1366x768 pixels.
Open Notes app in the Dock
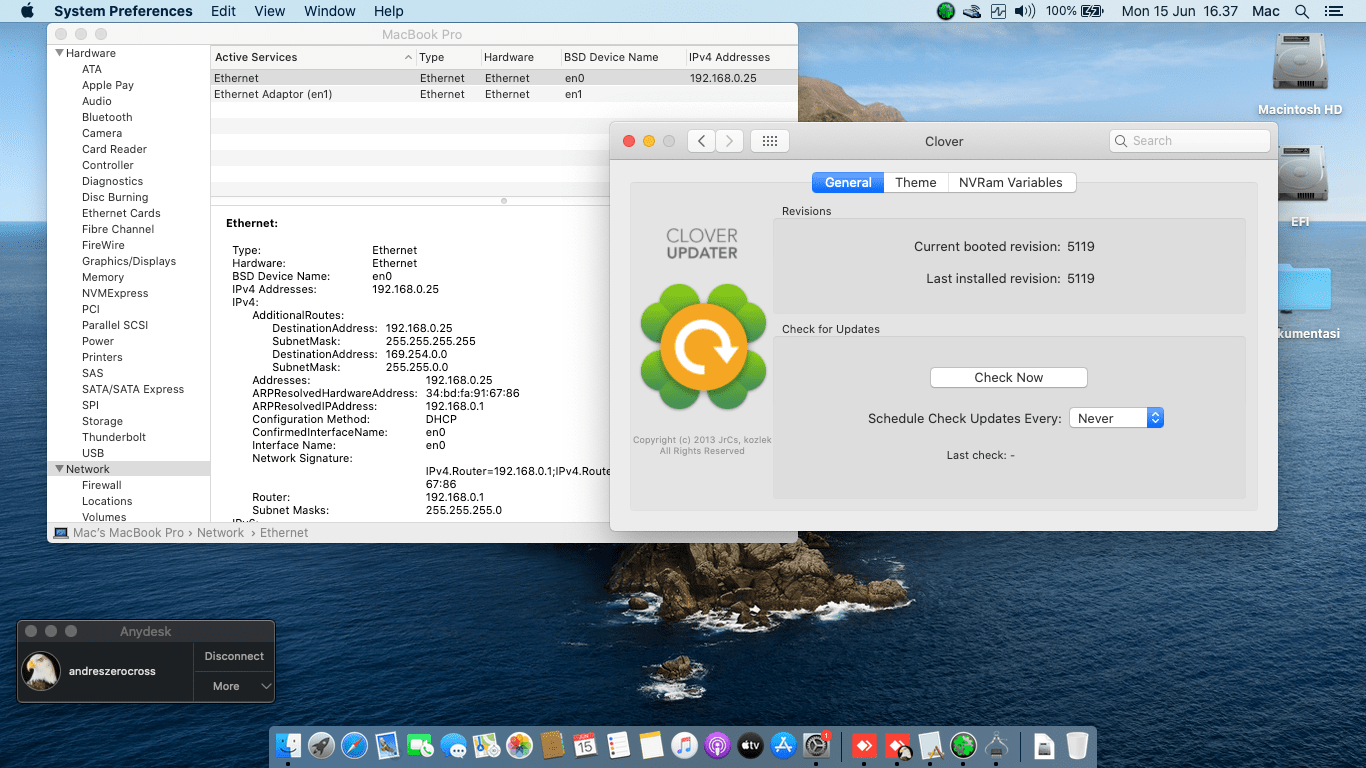click(x=651, y=745)
